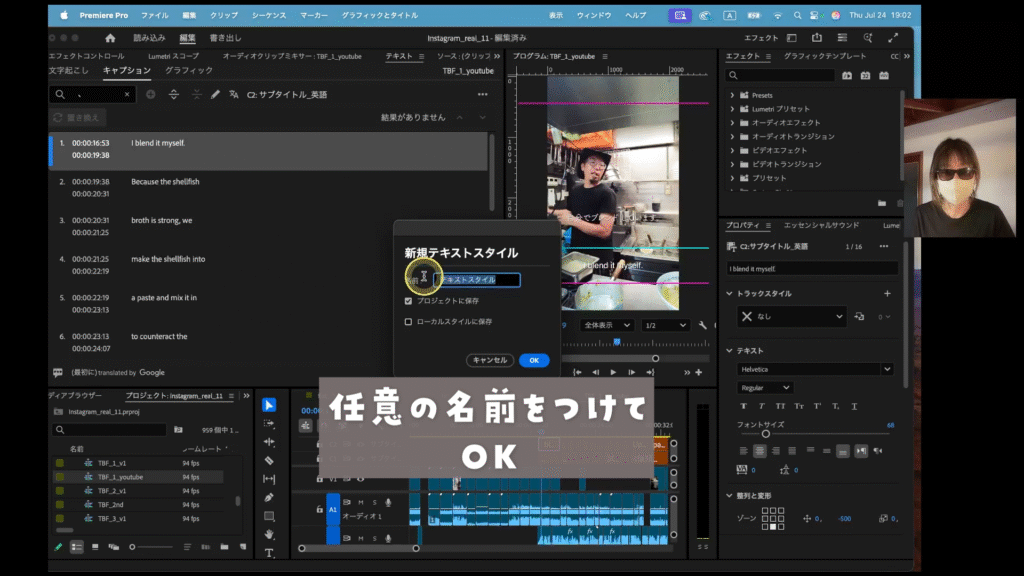Image resolution: width=1024 pixels, height=576 pixels.
Task: Step back one frame in program monitor
Action: point(596,372)
